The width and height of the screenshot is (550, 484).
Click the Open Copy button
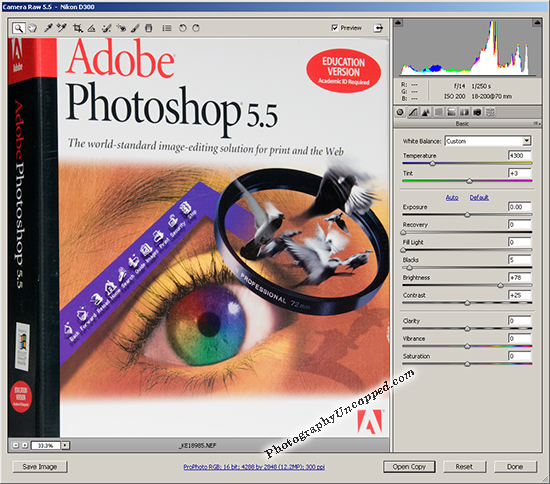(409, 467)
